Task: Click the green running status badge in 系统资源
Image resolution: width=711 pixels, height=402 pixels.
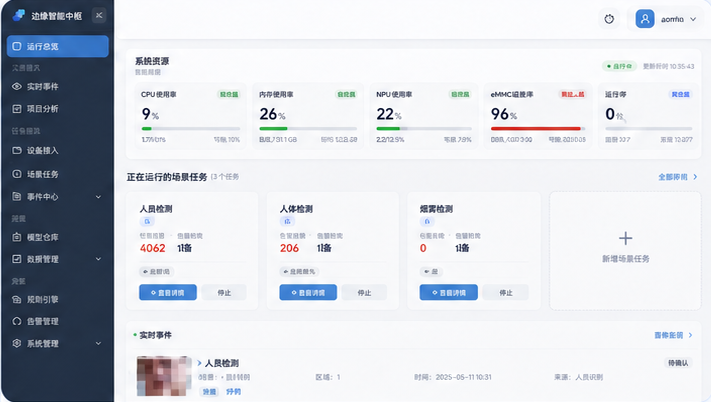Action: 619,66
